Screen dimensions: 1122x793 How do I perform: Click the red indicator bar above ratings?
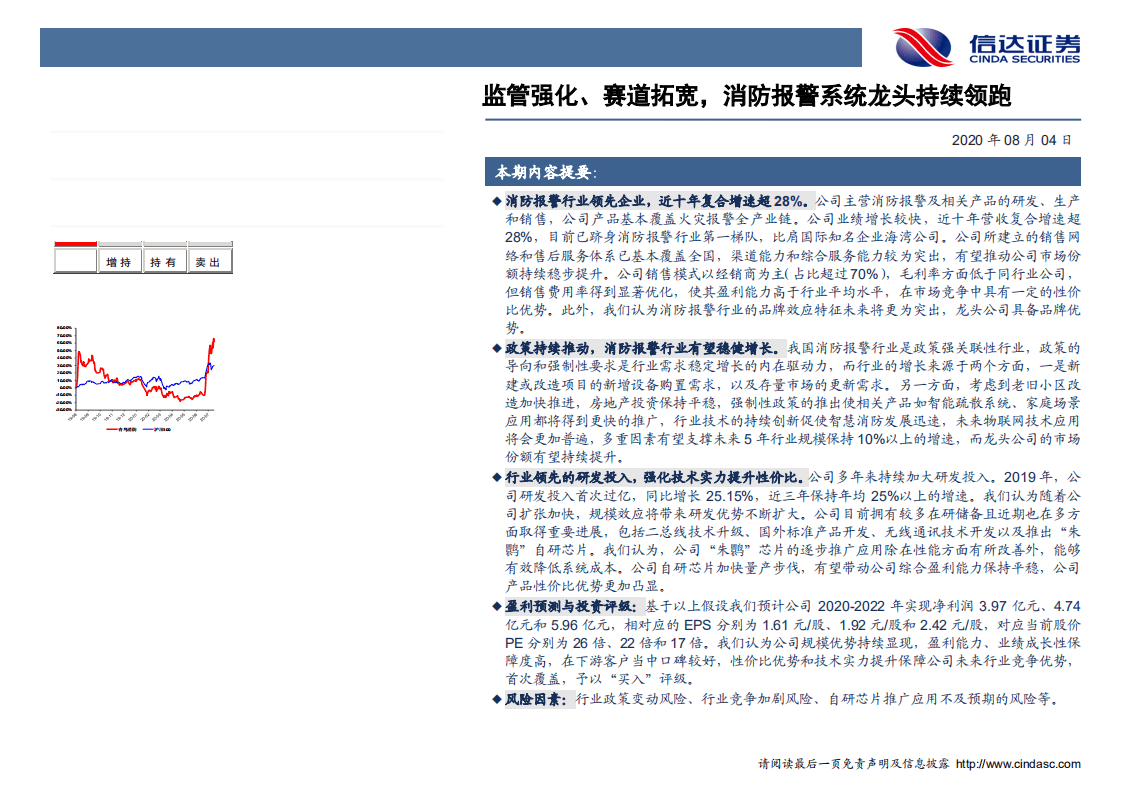click(75, 243)
